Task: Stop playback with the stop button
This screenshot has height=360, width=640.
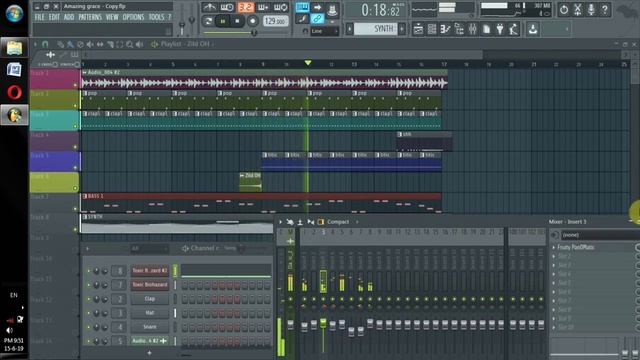Action: (x=237, y=21)
